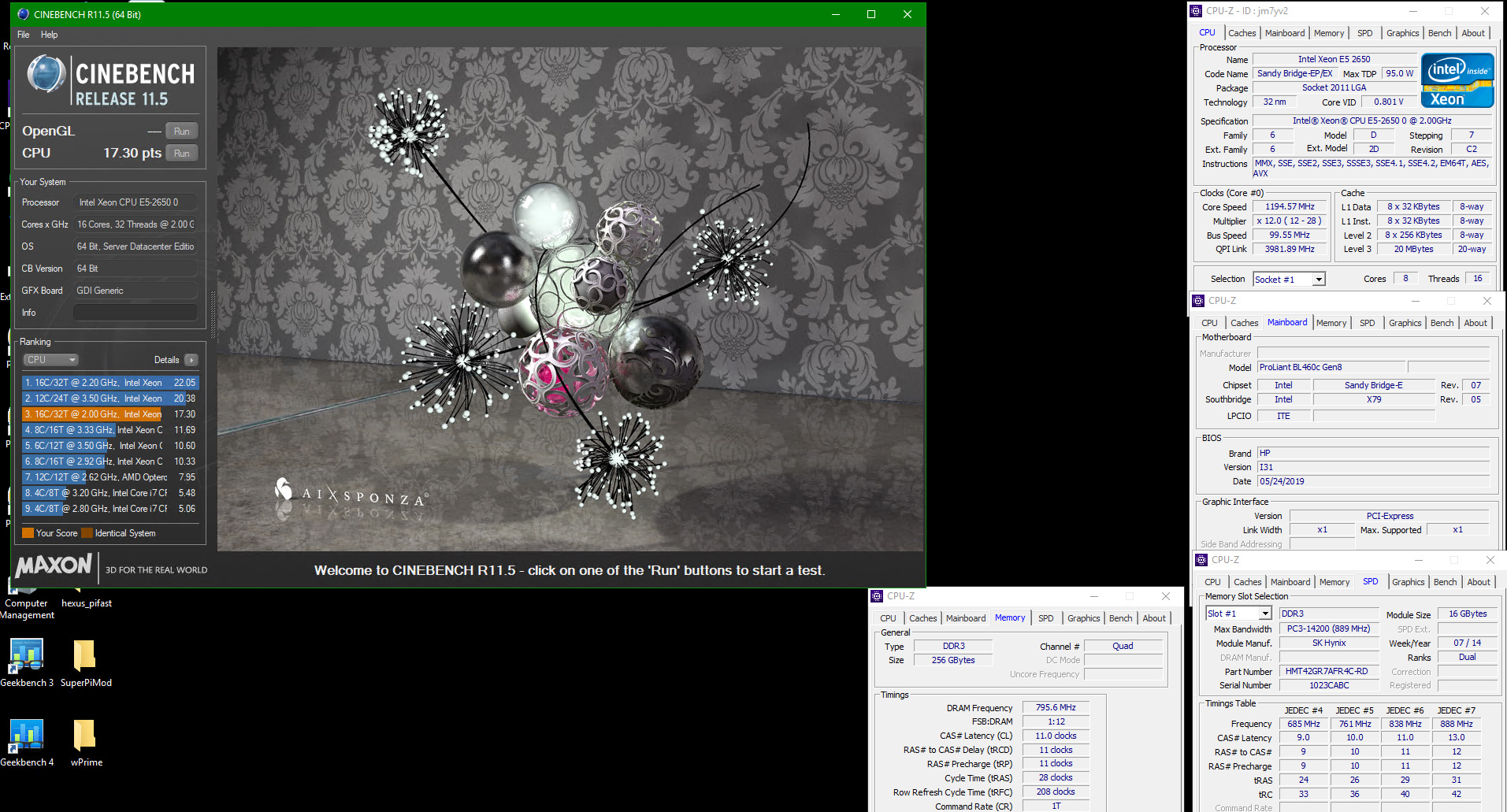Click the Cinebench title bar app icon
Screen dimensions: 1507x812
click(x=23, y=14)
